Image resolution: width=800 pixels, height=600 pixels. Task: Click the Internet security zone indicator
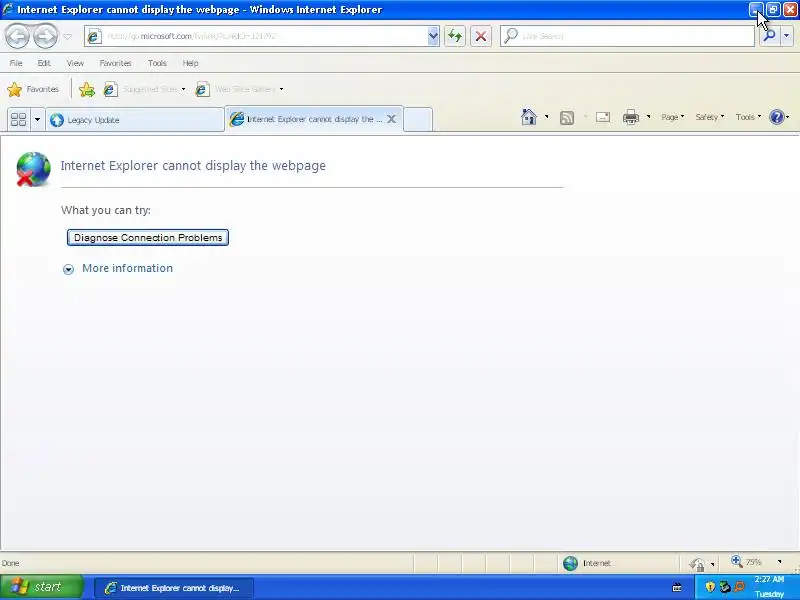[587, 563]
